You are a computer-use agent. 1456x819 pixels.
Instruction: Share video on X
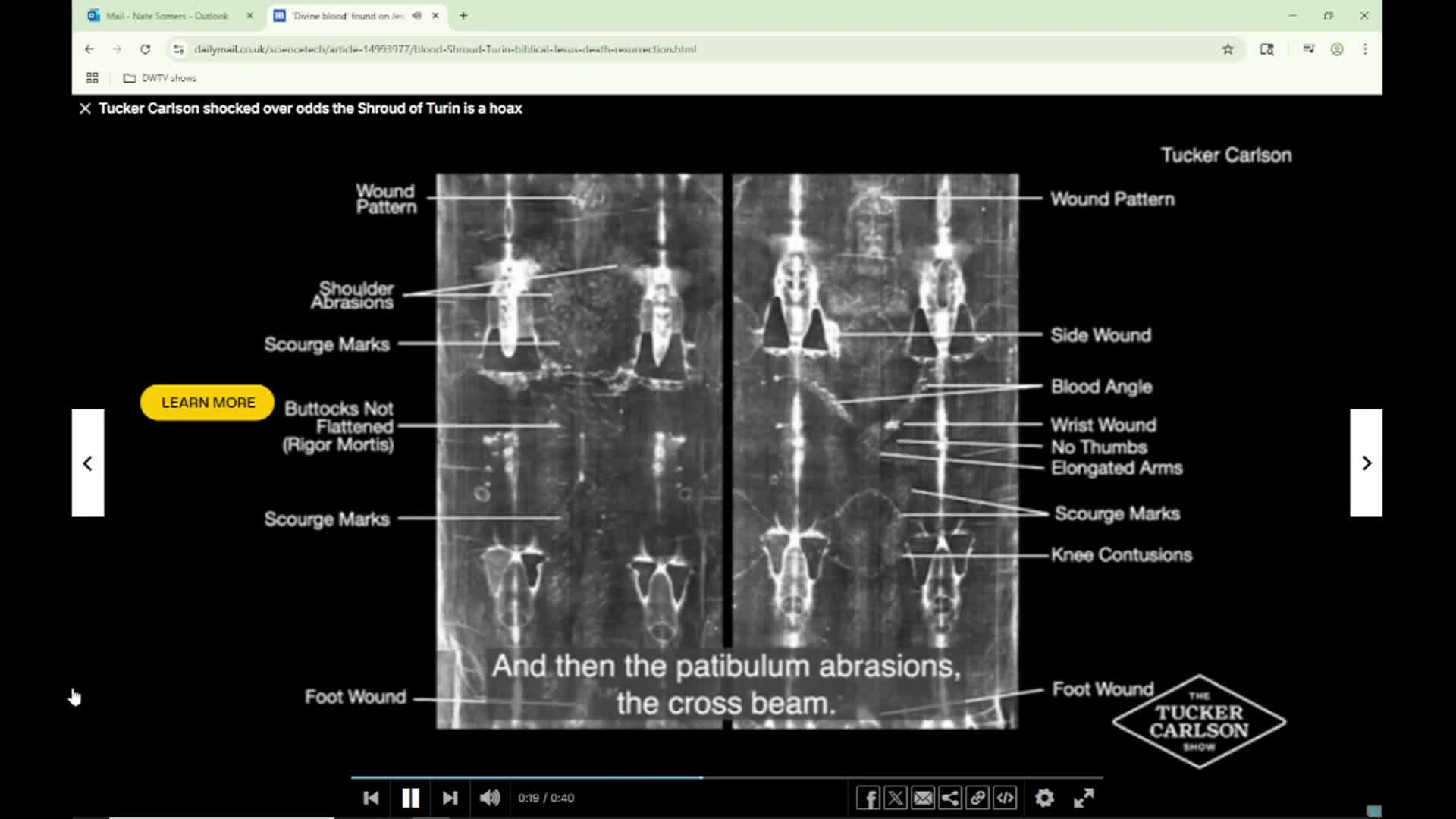click(896, 798)
